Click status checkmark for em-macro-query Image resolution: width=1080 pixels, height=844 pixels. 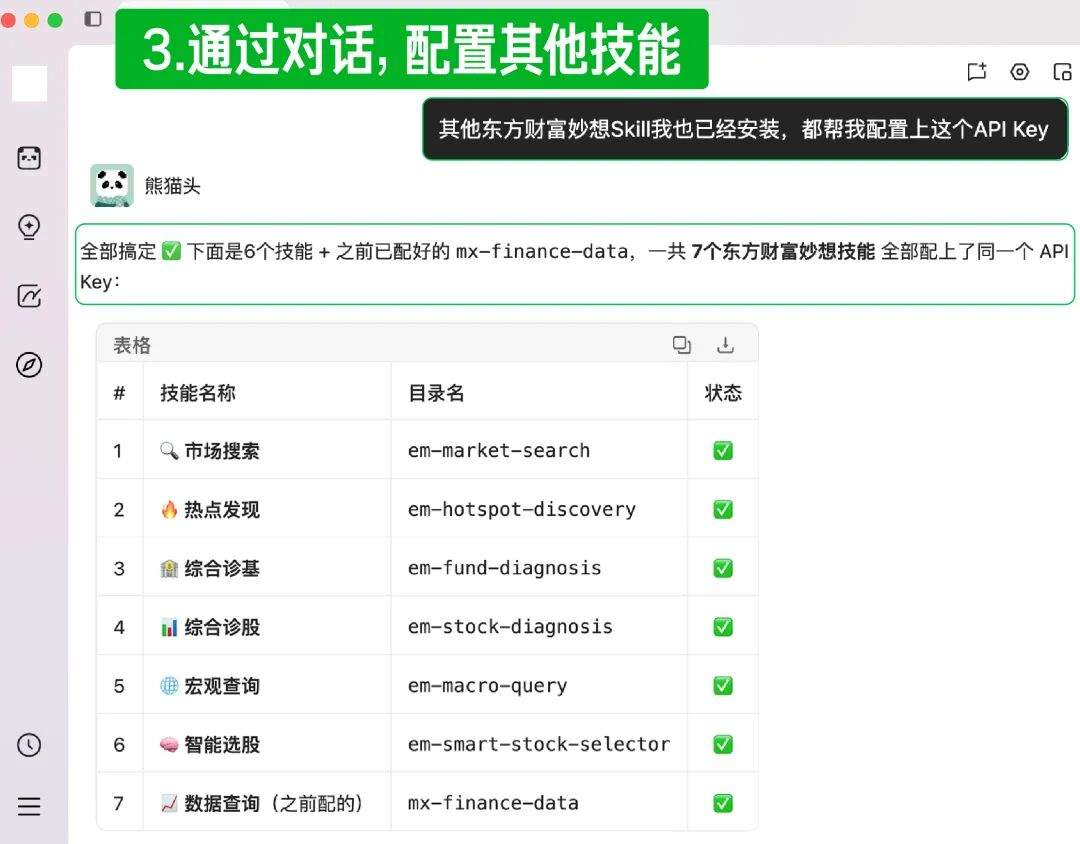723,686
